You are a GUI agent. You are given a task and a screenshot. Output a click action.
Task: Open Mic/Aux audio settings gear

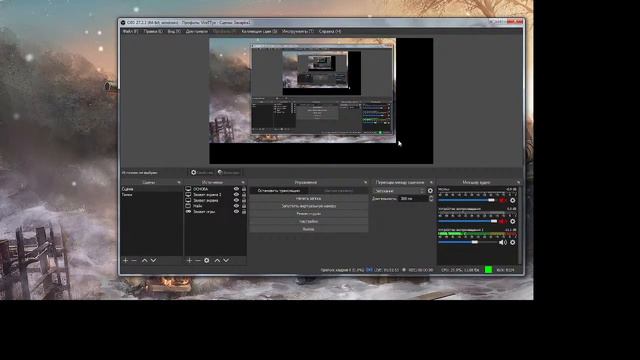(x=513, y=200)
